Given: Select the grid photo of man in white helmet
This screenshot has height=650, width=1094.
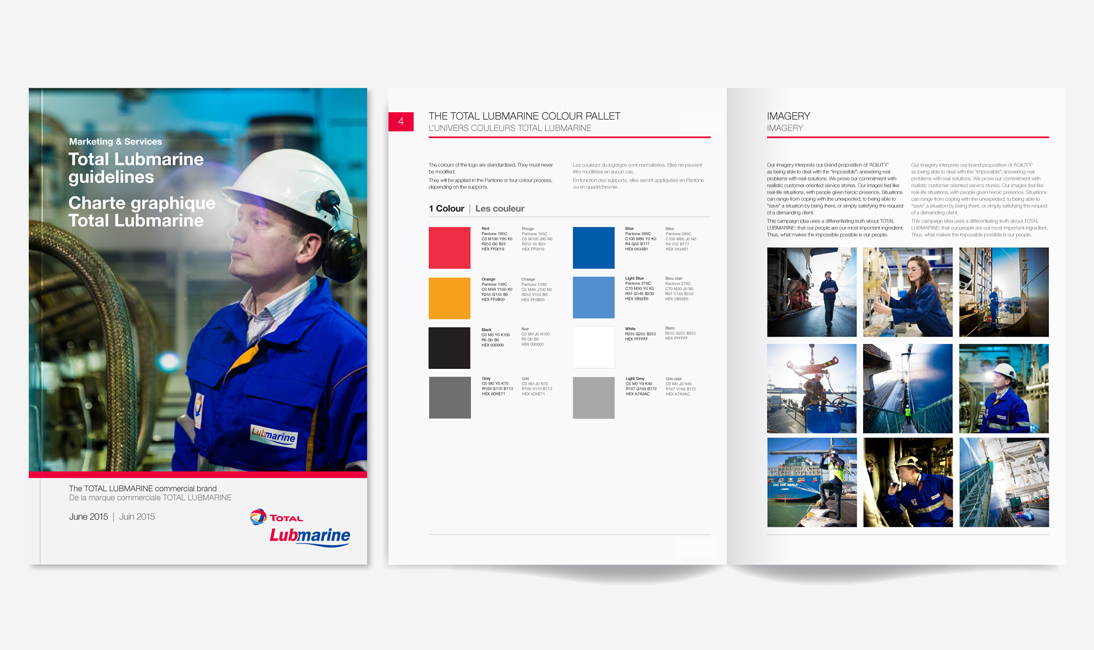Looking at the screenshot, I should (x=1004, y=388).
